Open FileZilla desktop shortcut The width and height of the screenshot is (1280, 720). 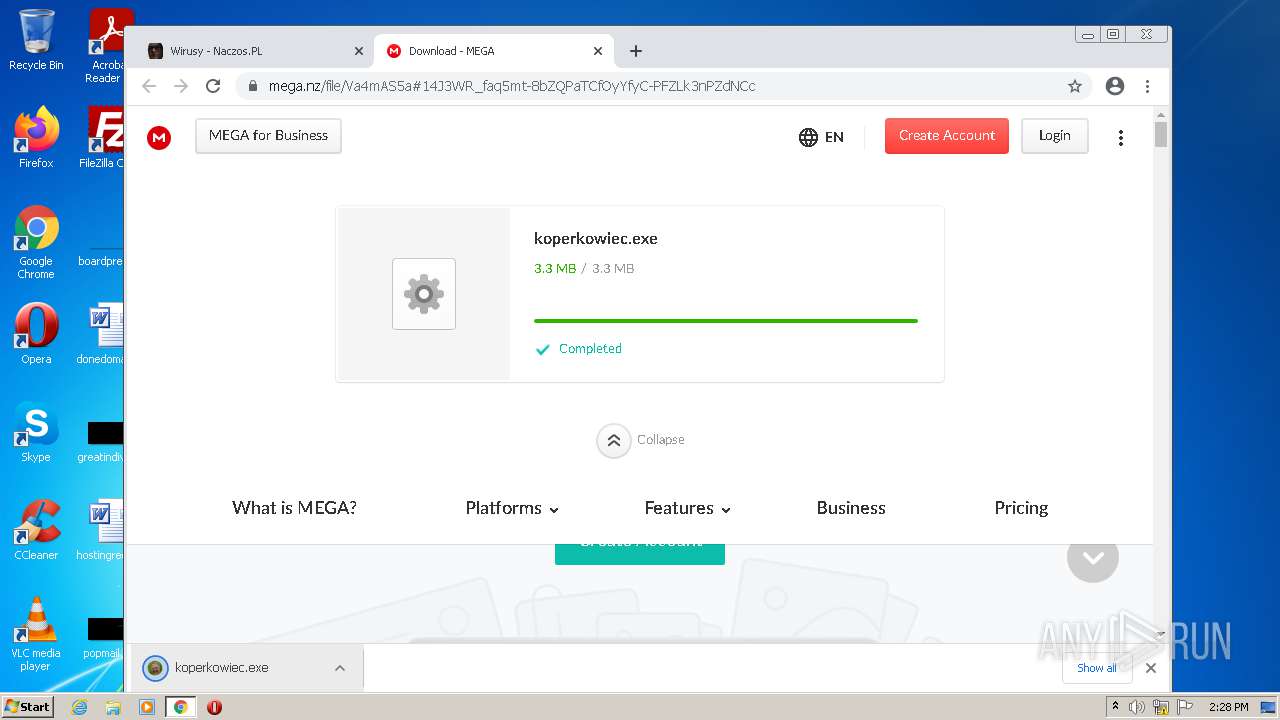click(104, 137)
